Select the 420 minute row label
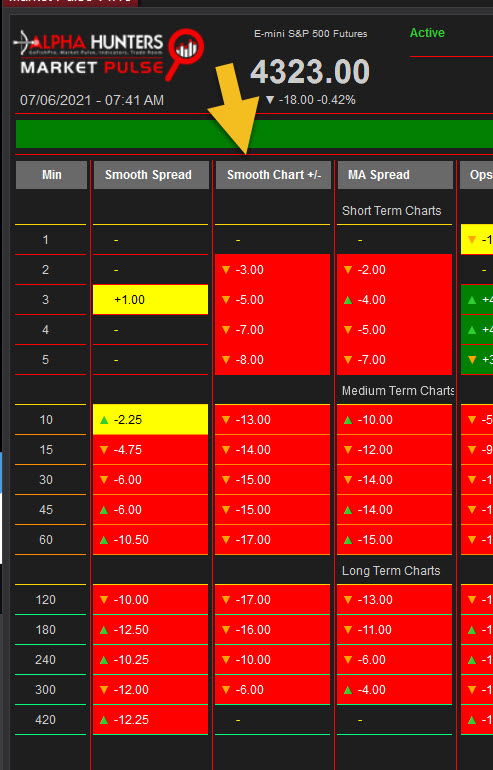 point(46,719)
